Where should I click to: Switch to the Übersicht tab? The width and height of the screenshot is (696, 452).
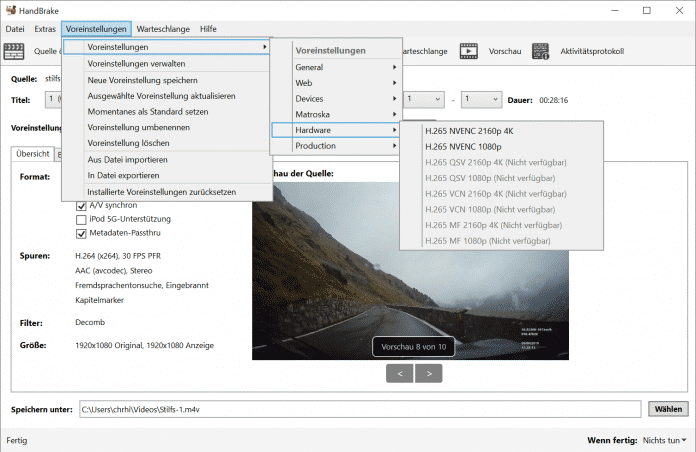click(32, 154)
